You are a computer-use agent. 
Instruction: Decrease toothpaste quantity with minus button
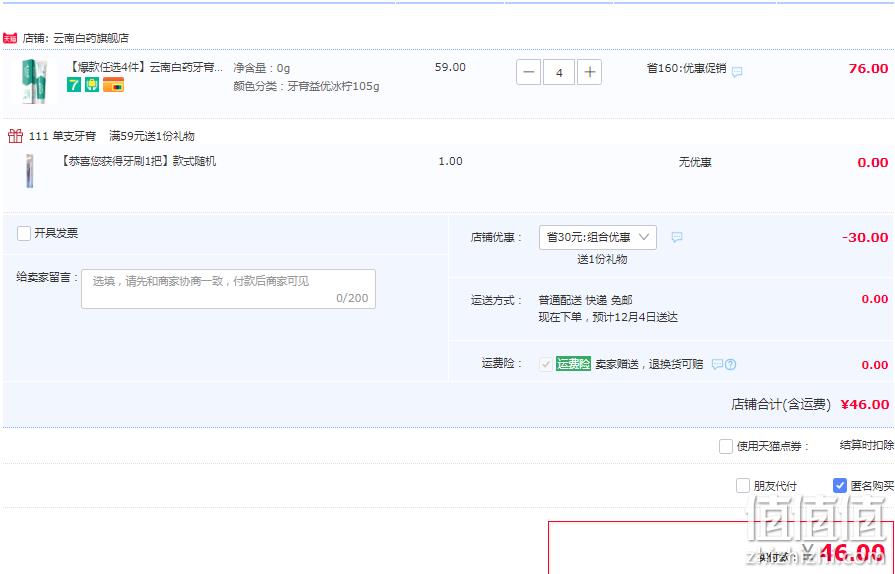tap(529, 72)
